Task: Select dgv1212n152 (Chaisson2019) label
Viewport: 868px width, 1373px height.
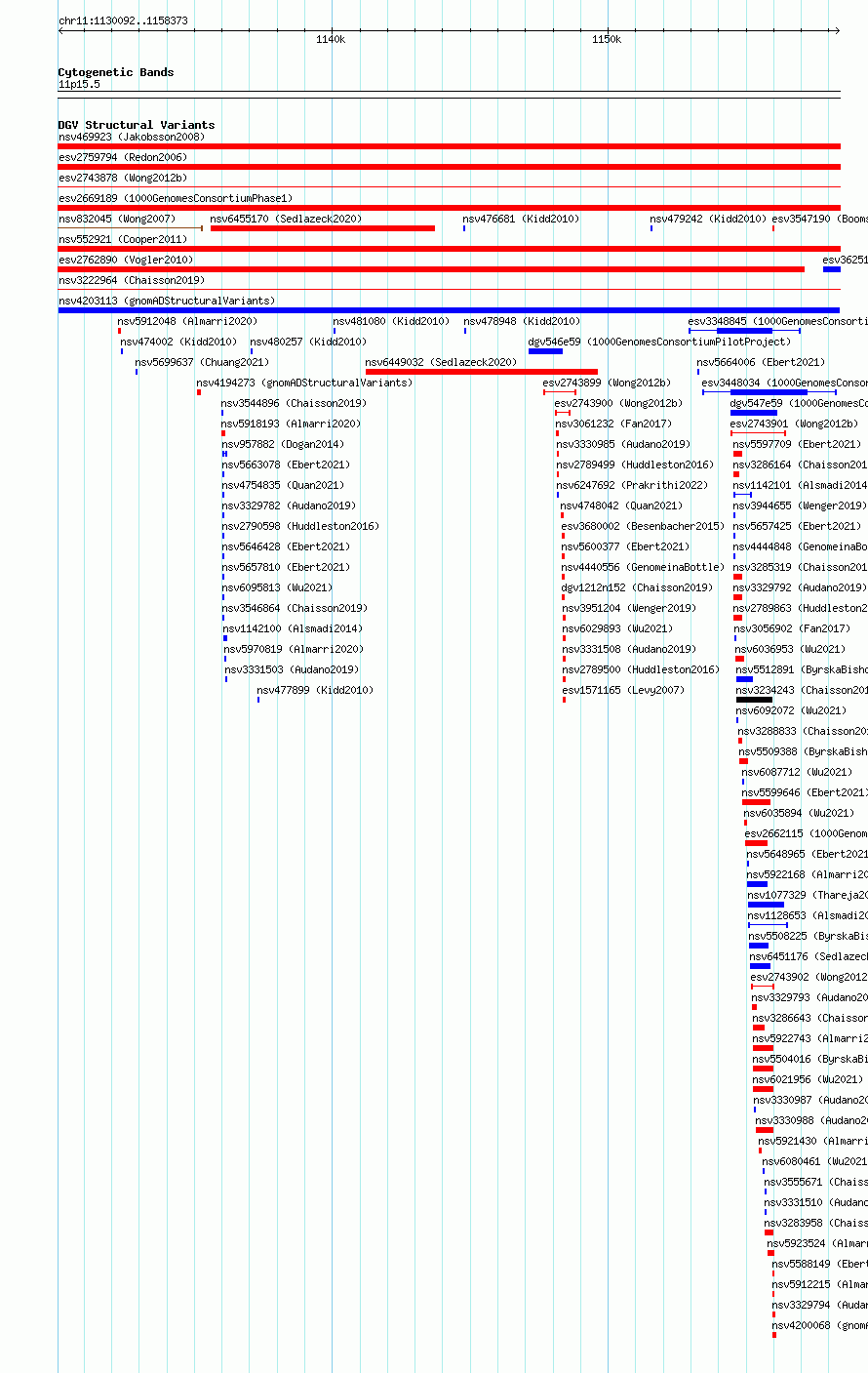Action: [637, 587]
